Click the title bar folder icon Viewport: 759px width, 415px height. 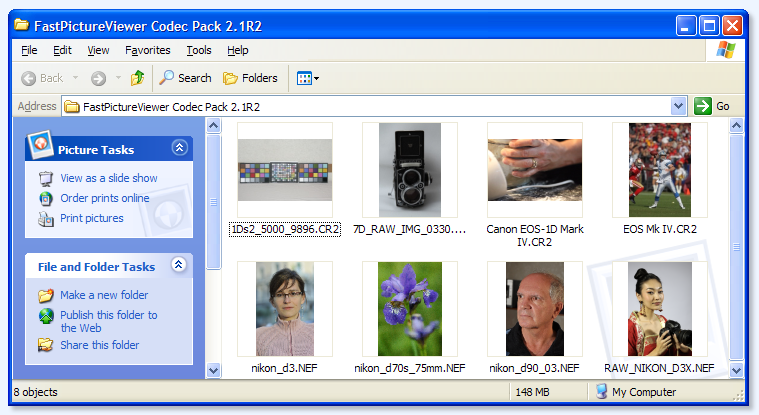[x=21, y=25]
